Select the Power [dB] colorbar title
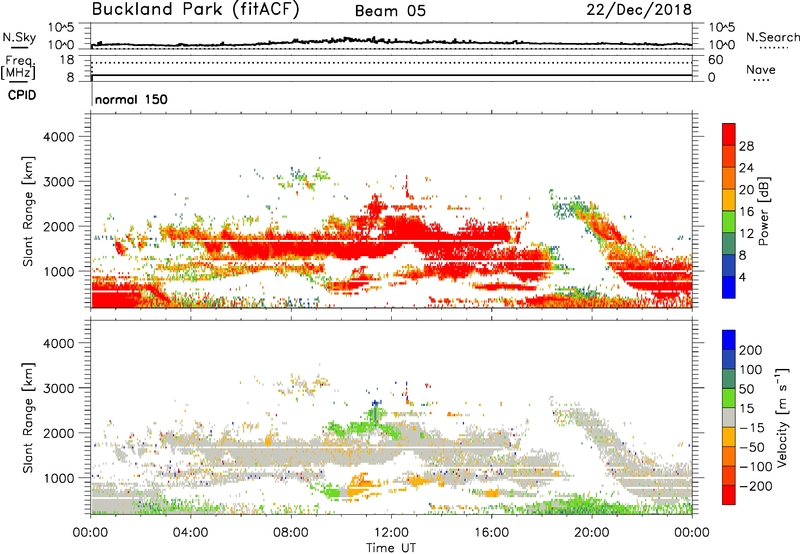This screenshot has height=554, width=800. tap(763, 211)
